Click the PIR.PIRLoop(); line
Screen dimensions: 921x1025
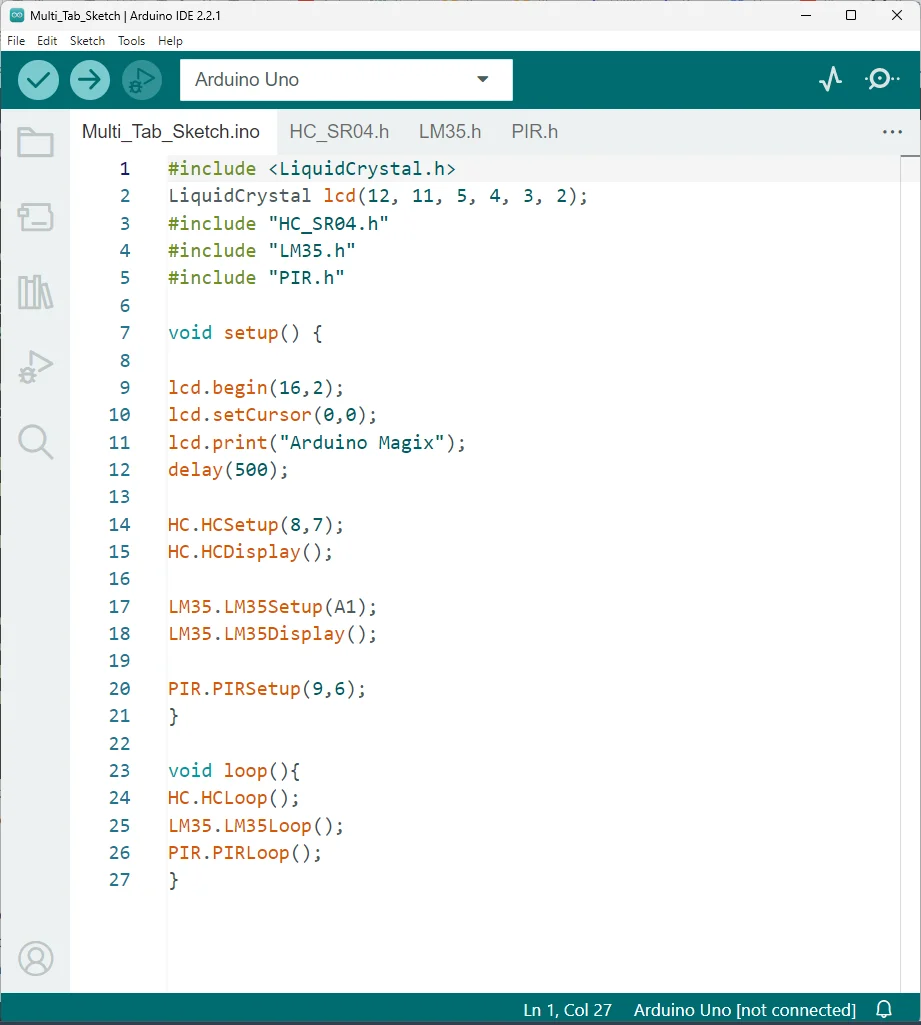[245, 853]
